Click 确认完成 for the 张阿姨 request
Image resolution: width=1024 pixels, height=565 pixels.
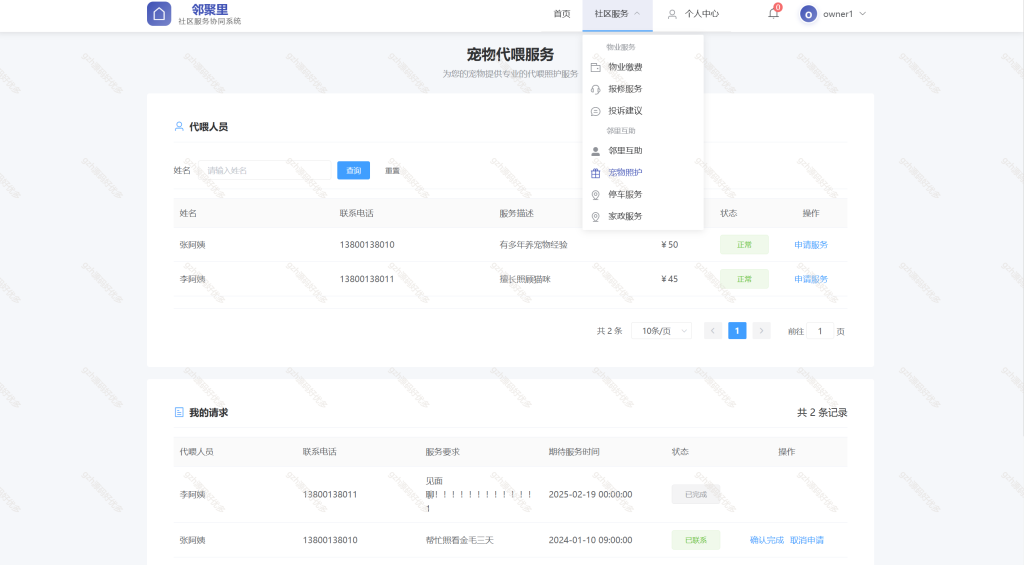[767, 540]
